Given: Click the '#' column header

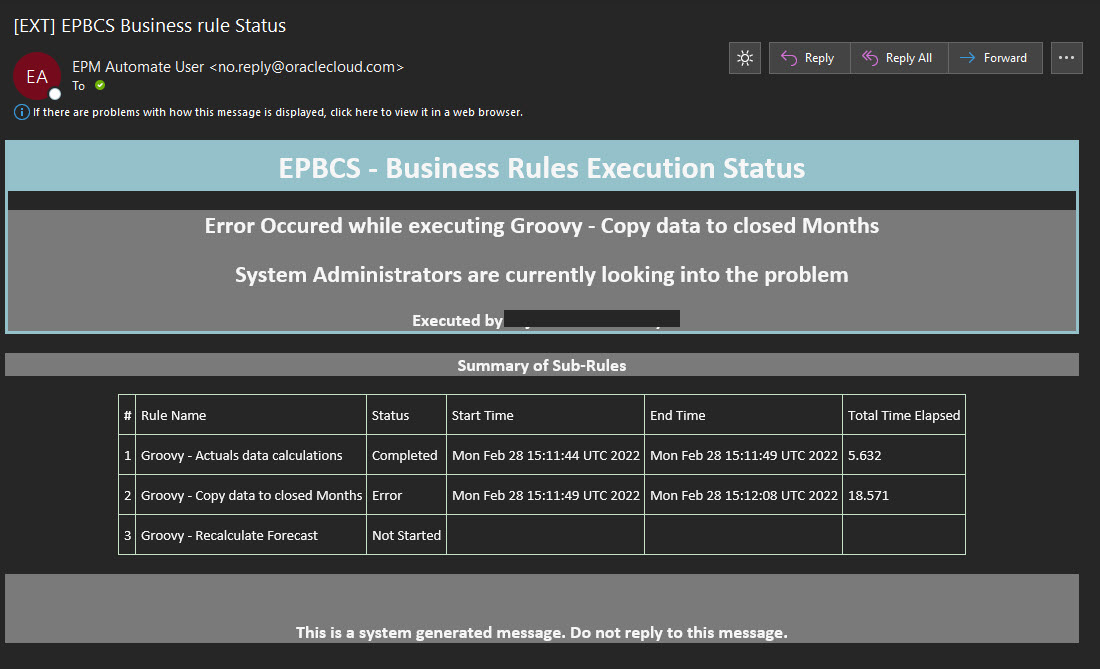Looking at the screenshot, I should click(127, 415).
